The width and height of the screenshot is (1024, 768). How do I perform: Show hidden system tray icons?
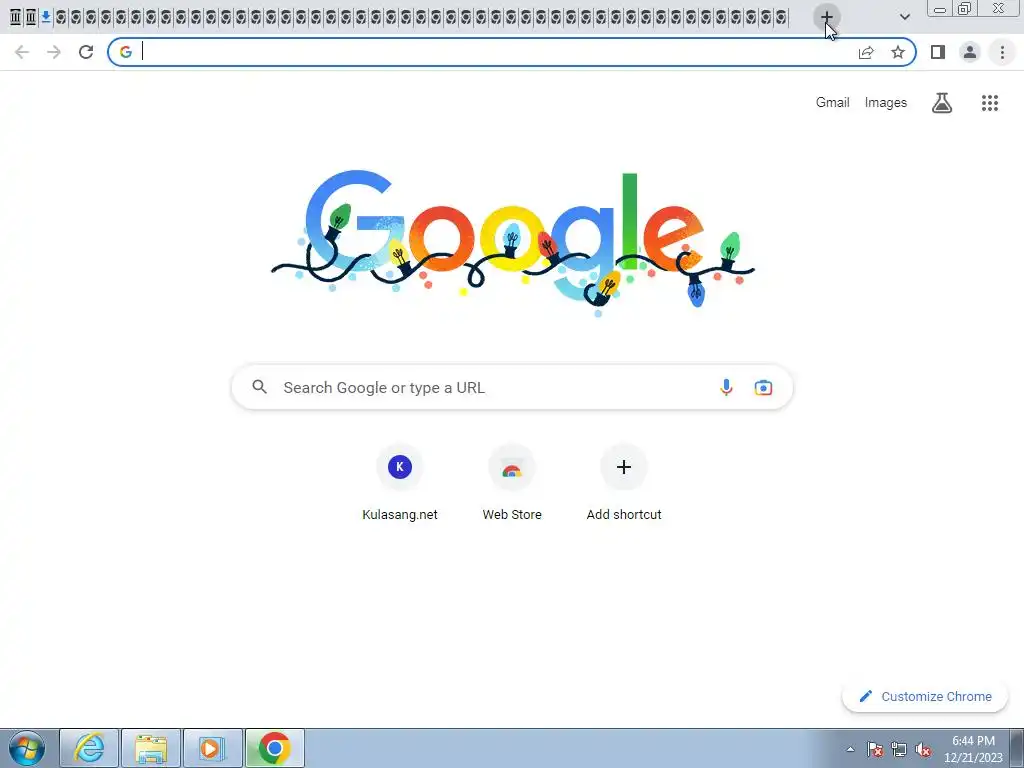[x=850, y=749]
